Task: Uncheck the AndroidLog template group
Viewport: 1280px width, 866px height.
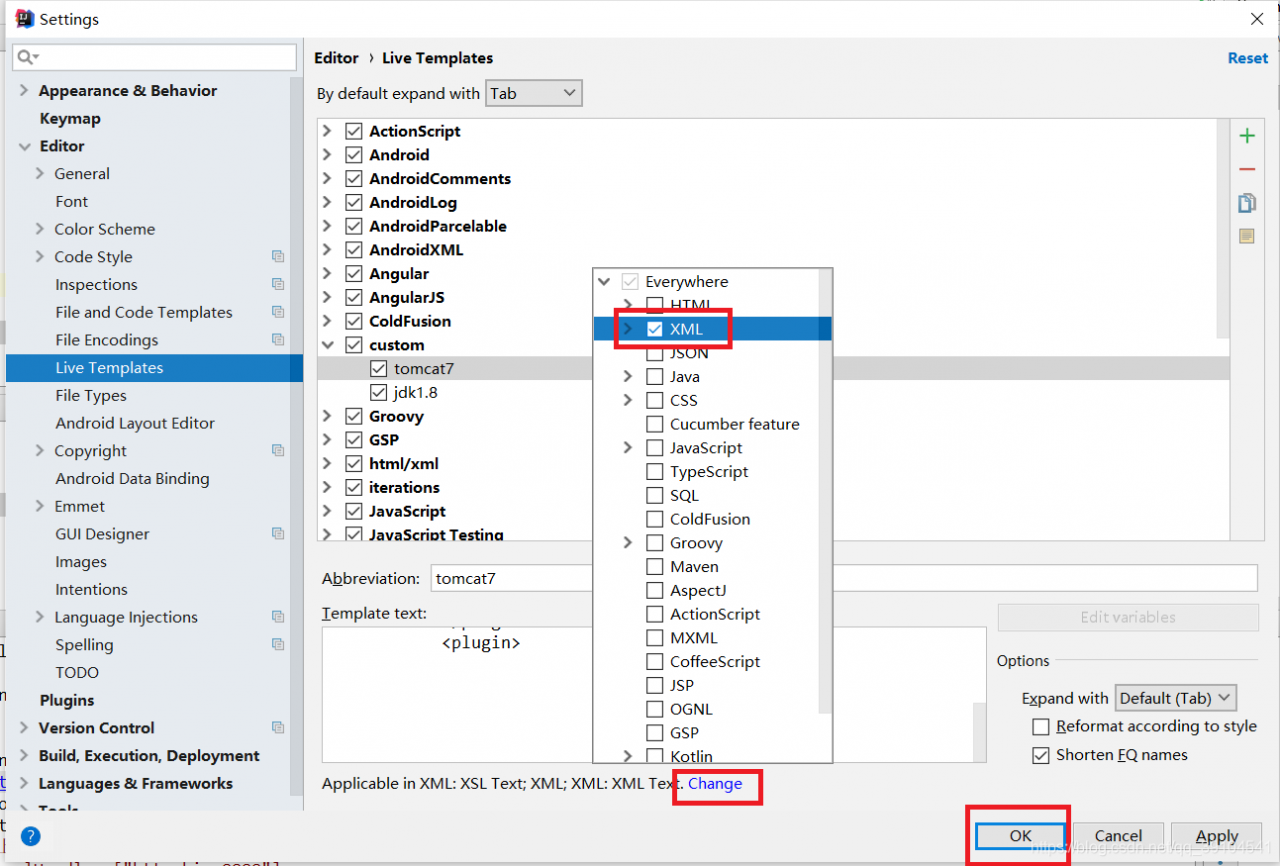Action: [354, 203]
